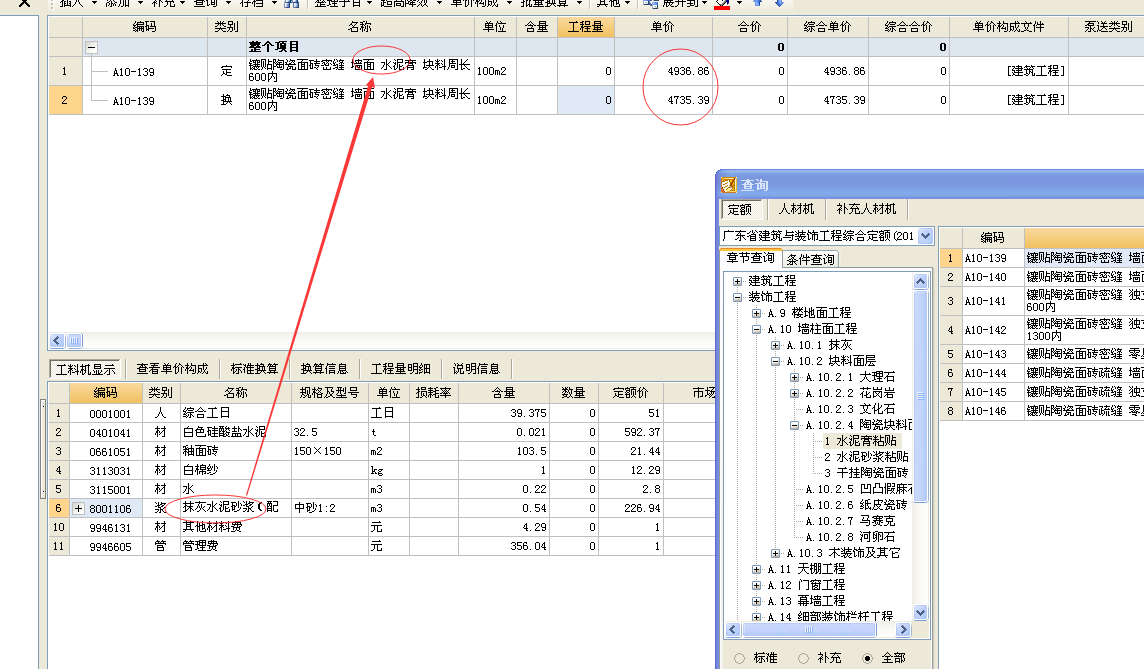The image size is (1144, 669).
Task: Select the 全部 radio button in query window
Action: coord(867,658)
